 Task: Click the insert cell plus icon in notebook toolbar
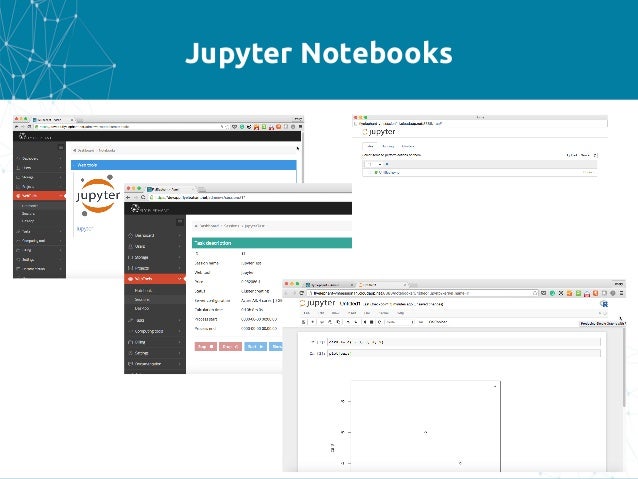[312, 322]
